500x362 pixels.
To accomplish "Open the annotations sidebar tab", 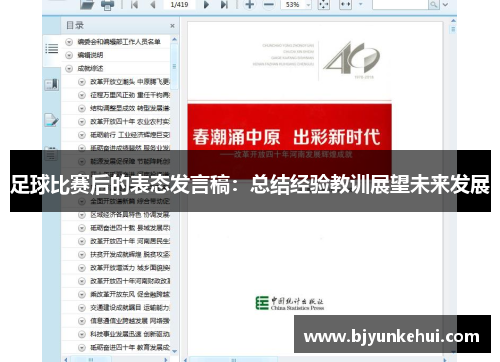I will click(x=52, y=120).
